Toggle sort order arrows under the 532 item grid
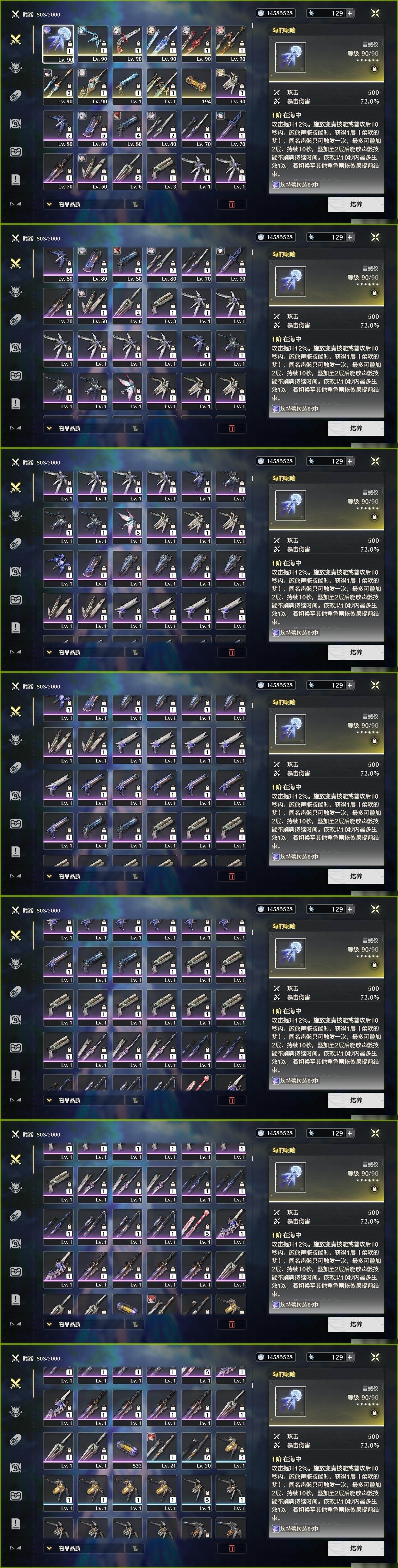398x1568 pixels. pyautogui.click(x=135, y=1548)
